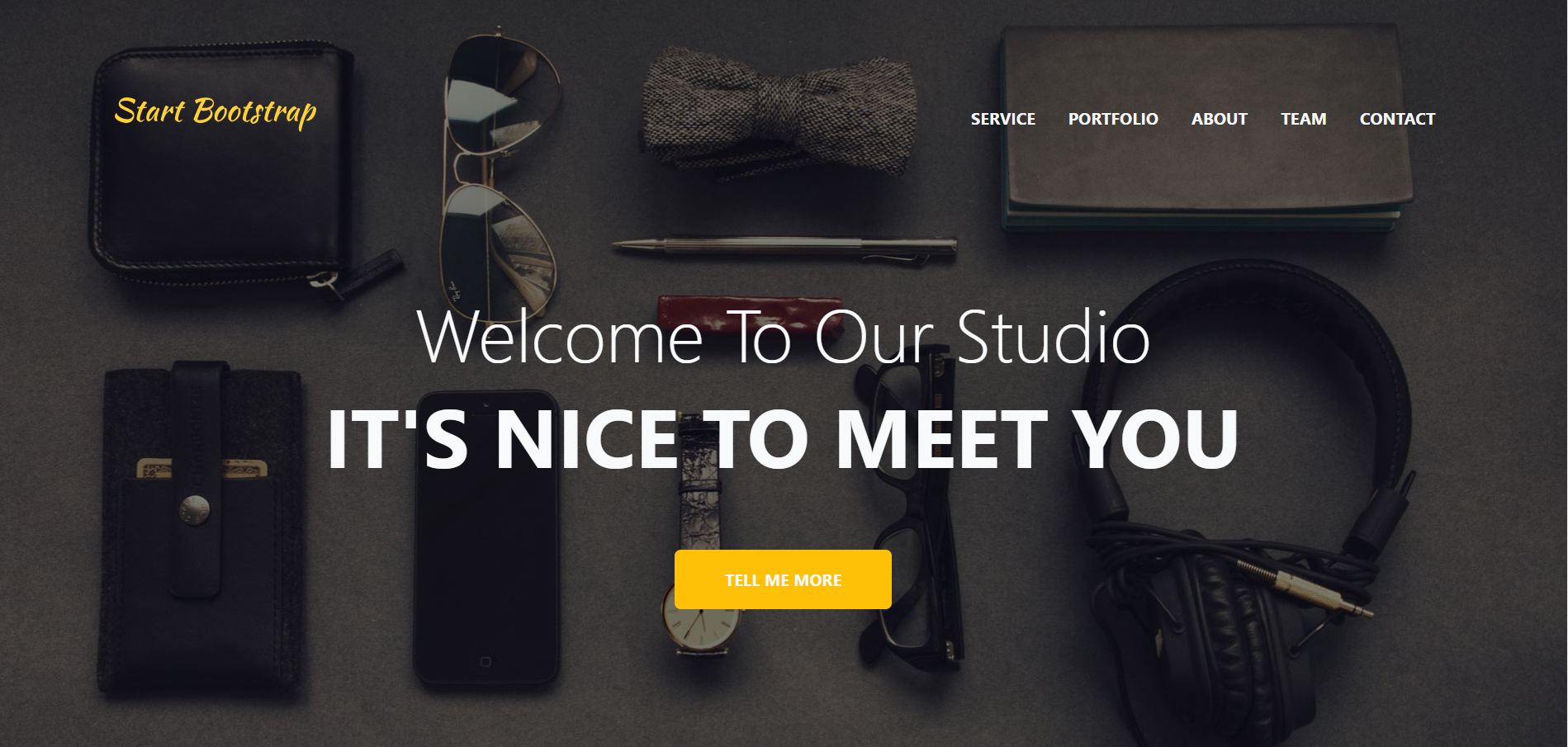Navigate to the Contact section

[1397, 119]
